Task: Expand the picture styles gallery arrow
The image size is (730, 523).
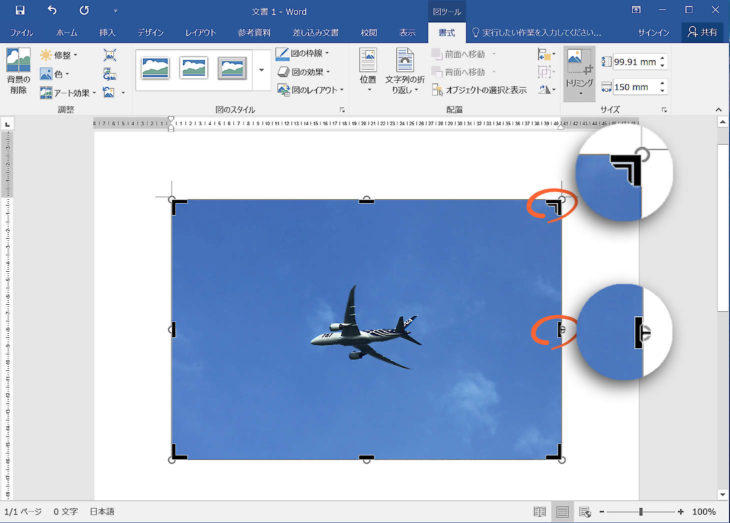Action: click(x=262, y=70)
